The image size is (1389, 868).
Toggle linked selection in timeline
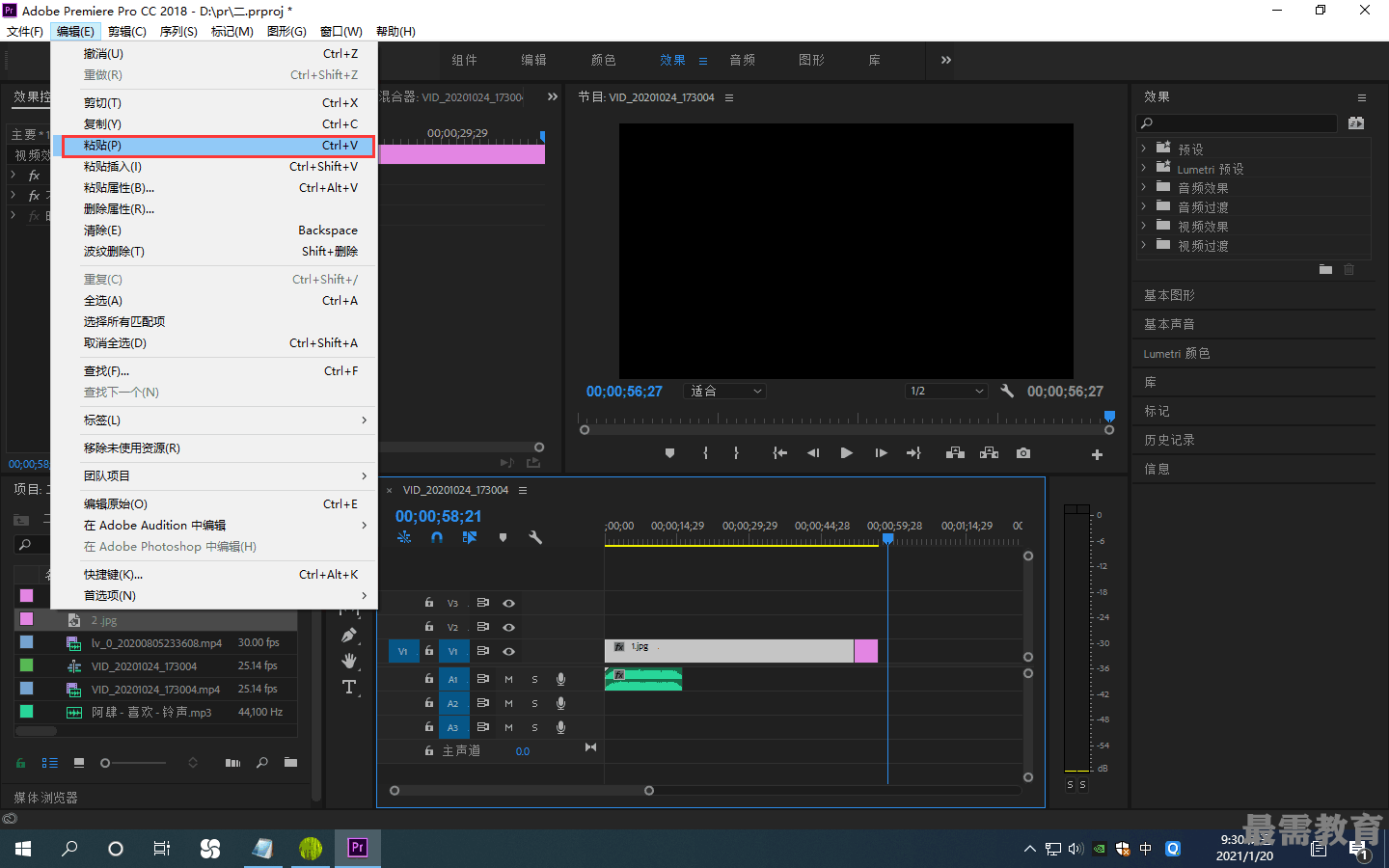(x=470, y=537)
